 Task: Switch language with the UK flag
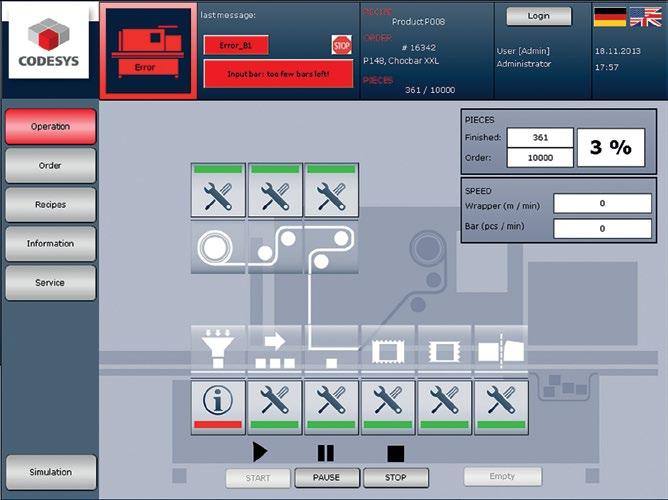pos(645,17)
